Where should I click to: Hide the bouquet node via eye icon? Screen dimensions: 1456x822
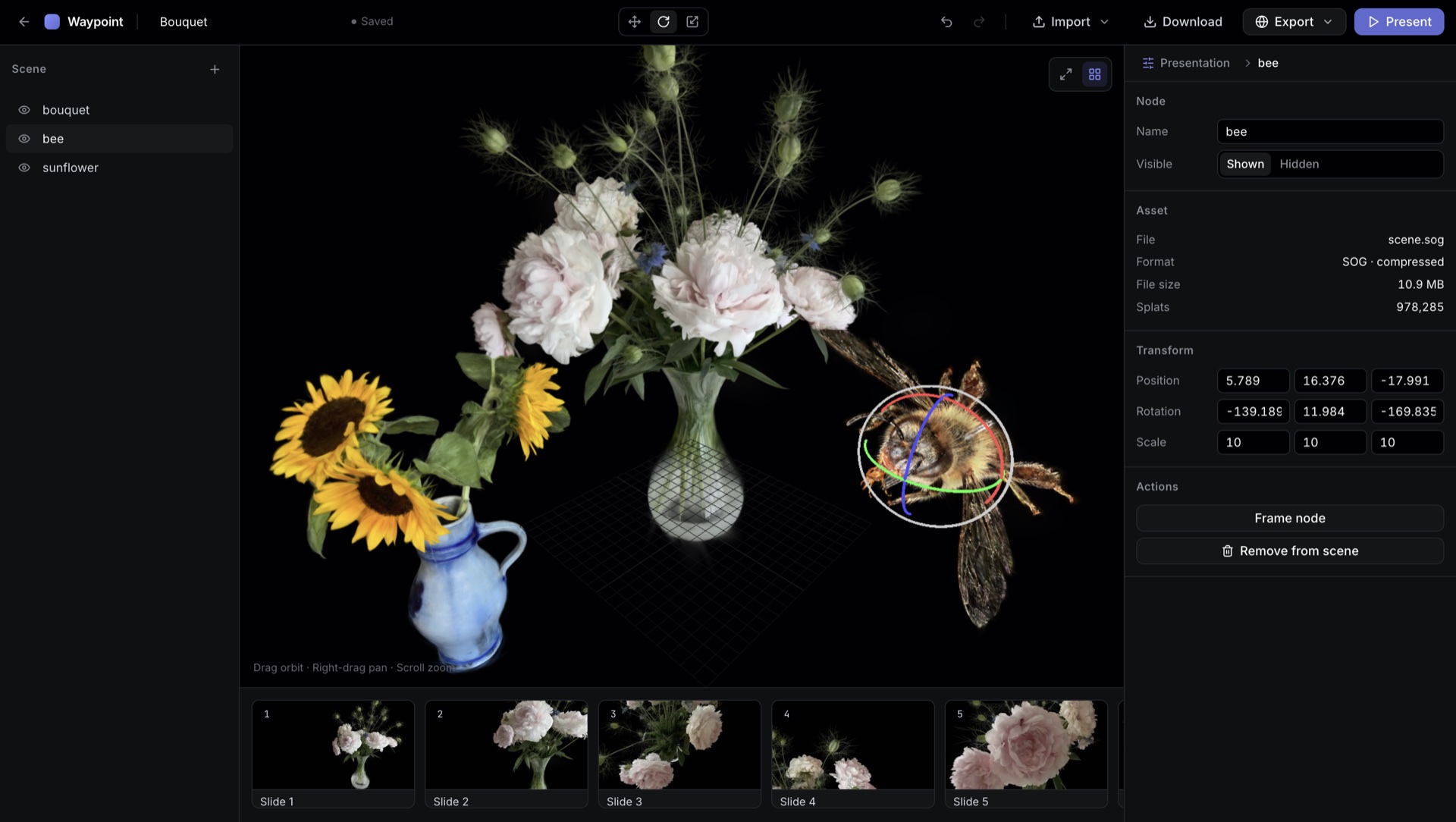point(24,110)
